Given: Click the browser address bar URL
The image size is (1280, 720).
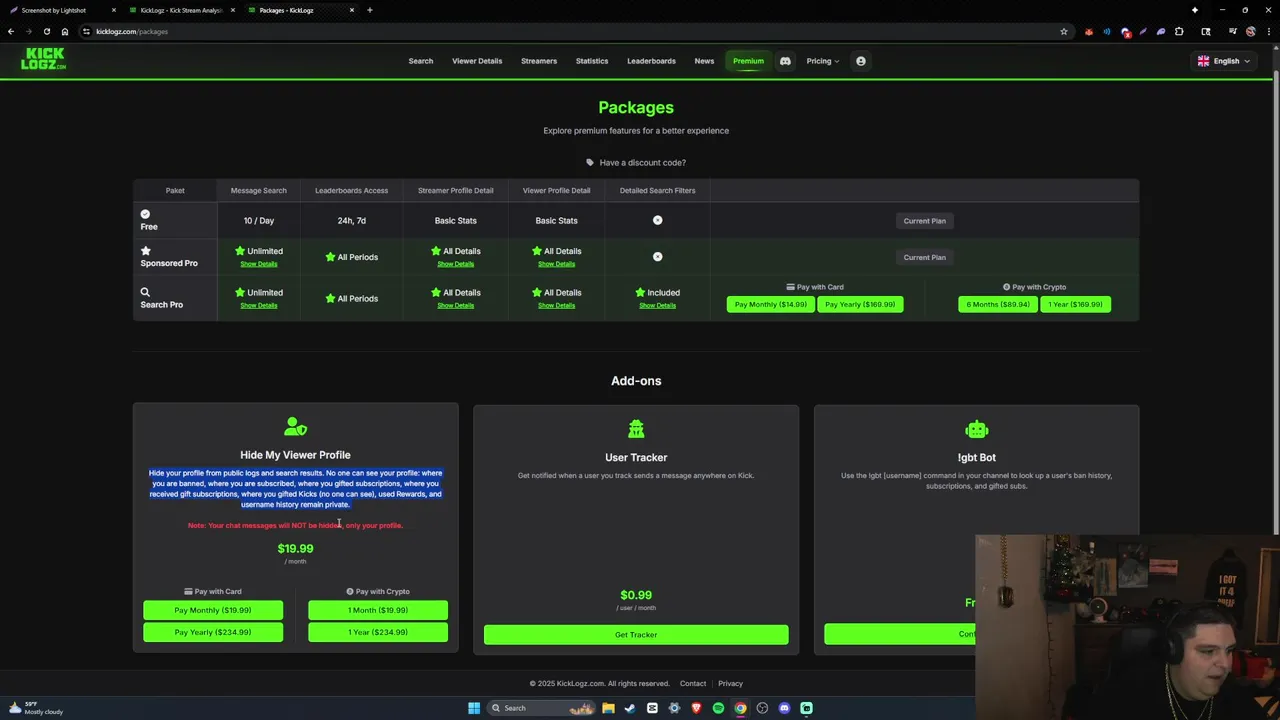Looking at the screenshot, I should tap(132, 31).
